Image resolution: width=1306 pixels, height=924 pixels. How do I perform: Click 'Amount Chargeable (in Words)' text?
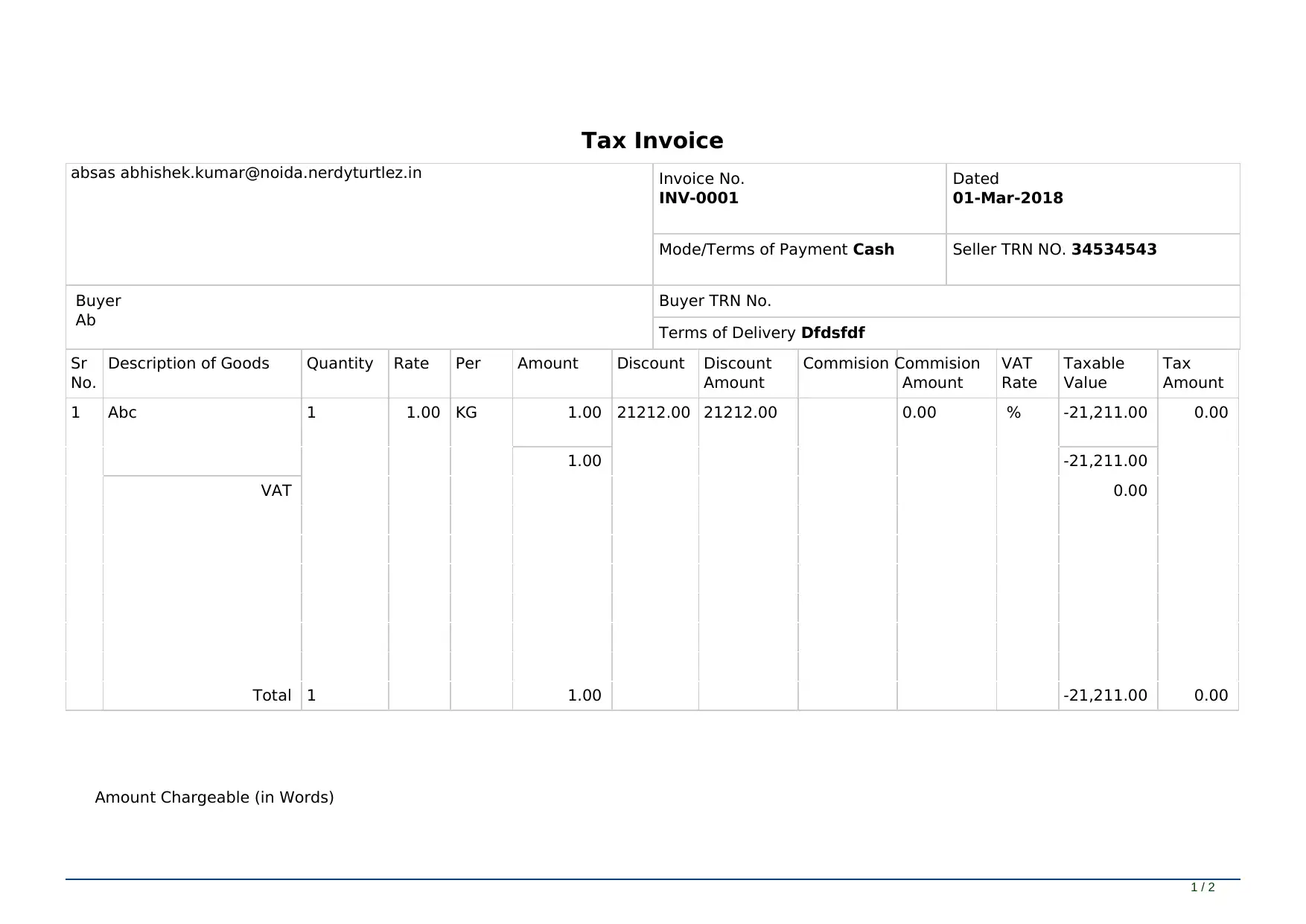tap(214, 797)
